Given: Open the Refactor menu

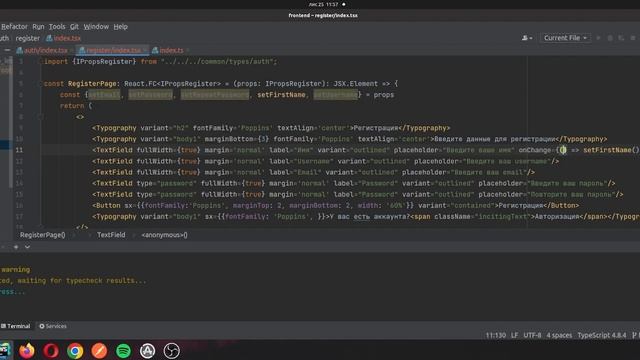Looking at the screenshot, I should 14,27.
